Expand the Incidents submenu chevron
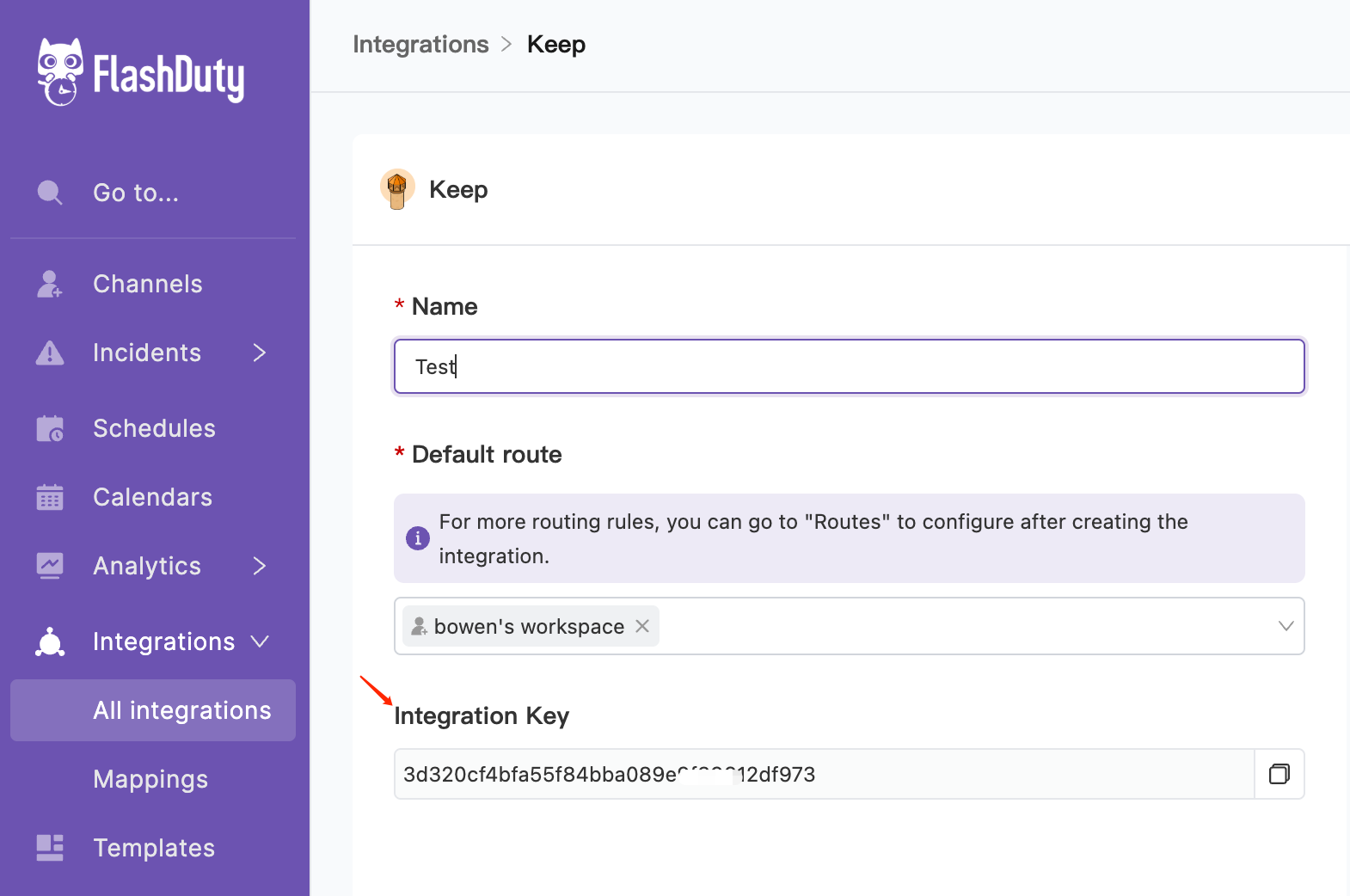Viewport: 1350px width, 896px height. tap(260, 353)
